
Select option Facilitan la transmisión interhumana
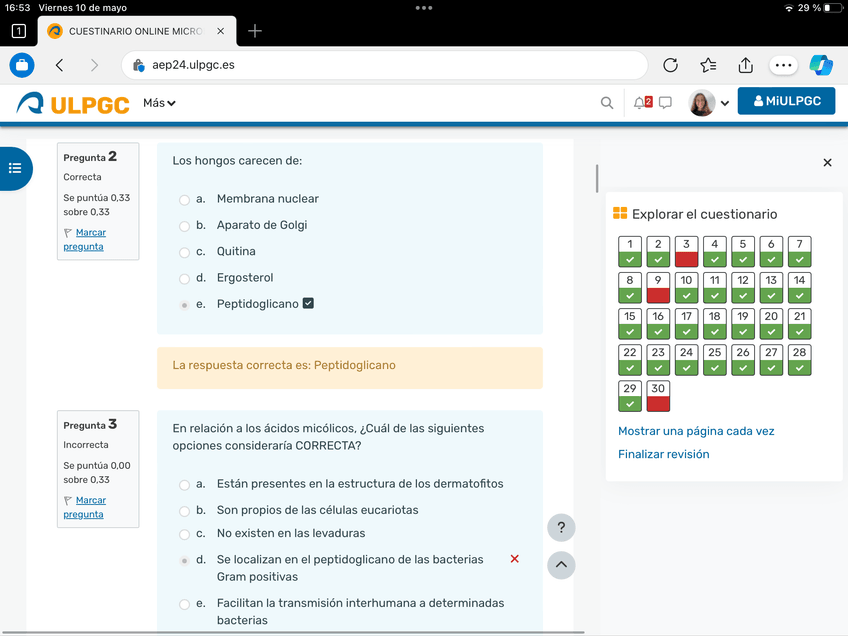pos(184,604)
